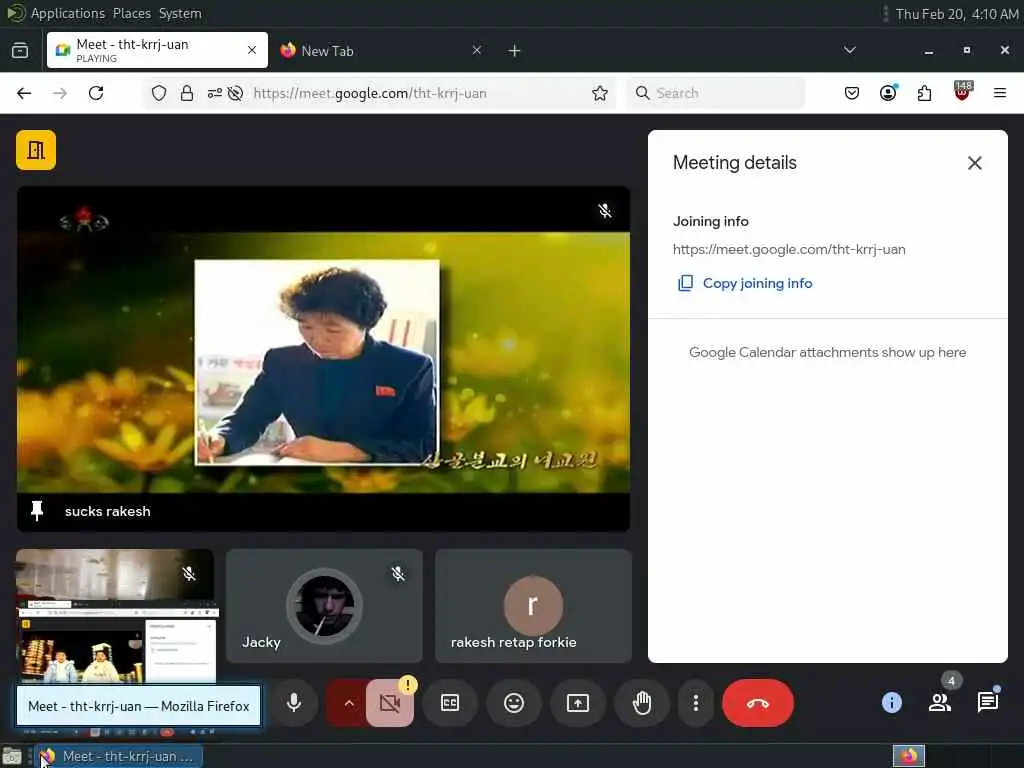Open the Pocket save icon
This screenshot has width=1024, height=768.
pos(852,93)
